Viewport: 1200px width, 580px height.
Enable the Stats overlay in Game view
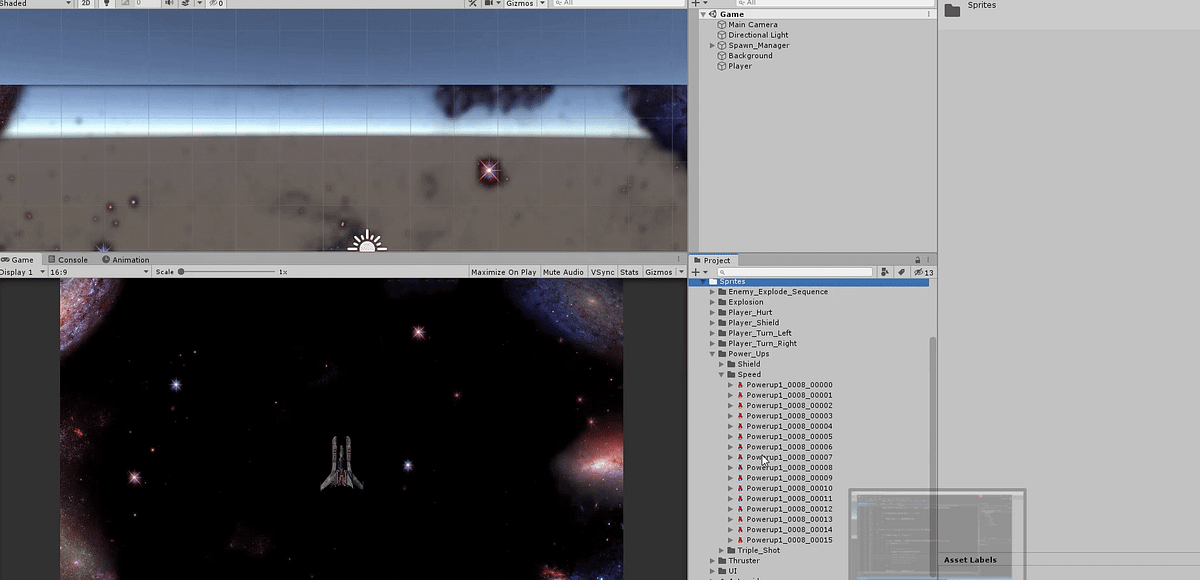[630, 271]
